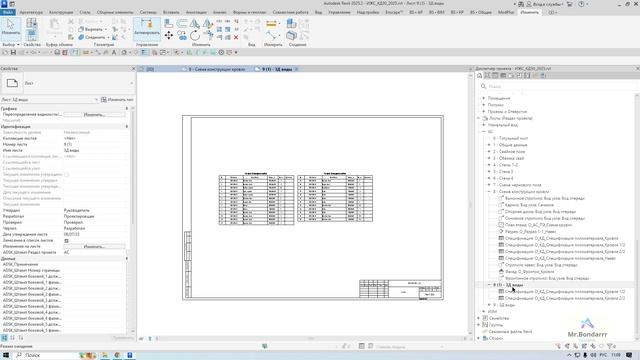The width and height of the screenshot is (640, 360).
Task: Click the red Delete X icon
Action: pyautogui.click(x=236, y=37)
